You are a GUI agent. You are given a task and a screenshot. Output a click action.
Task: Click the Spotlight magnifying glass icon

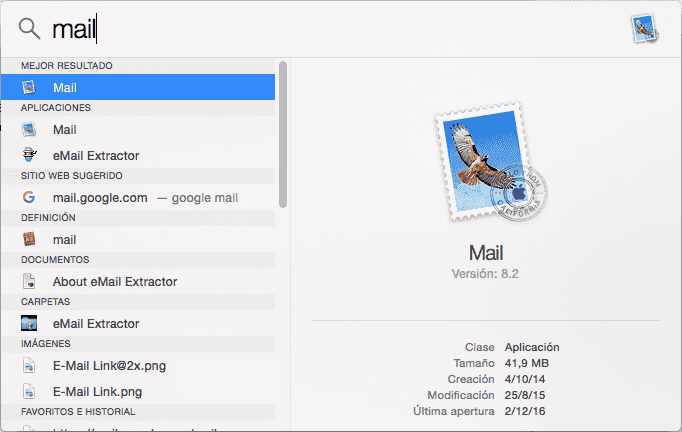click(29, 29)
